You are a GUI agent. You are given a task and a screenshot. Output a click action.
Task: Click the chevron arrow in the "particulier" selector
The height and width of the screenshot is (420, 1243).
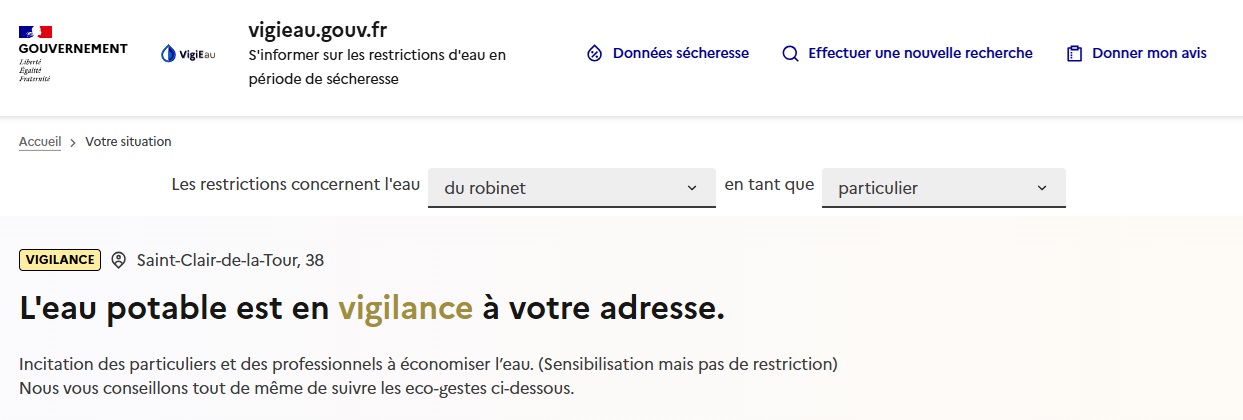1042,188
